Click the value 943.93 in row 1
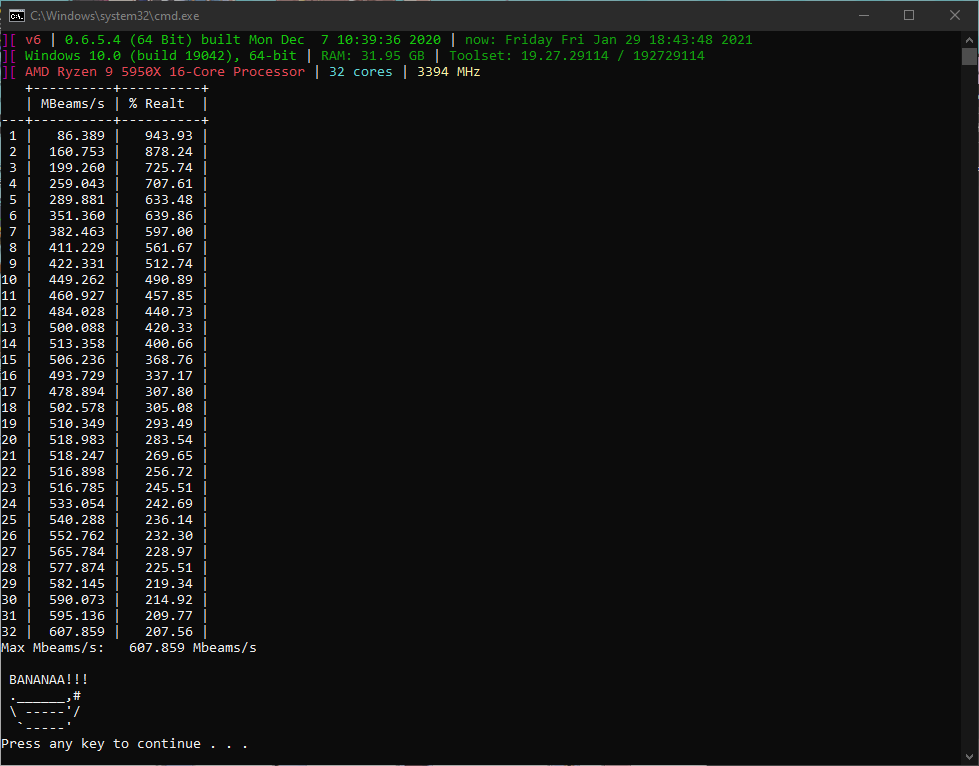 point(169,135)
